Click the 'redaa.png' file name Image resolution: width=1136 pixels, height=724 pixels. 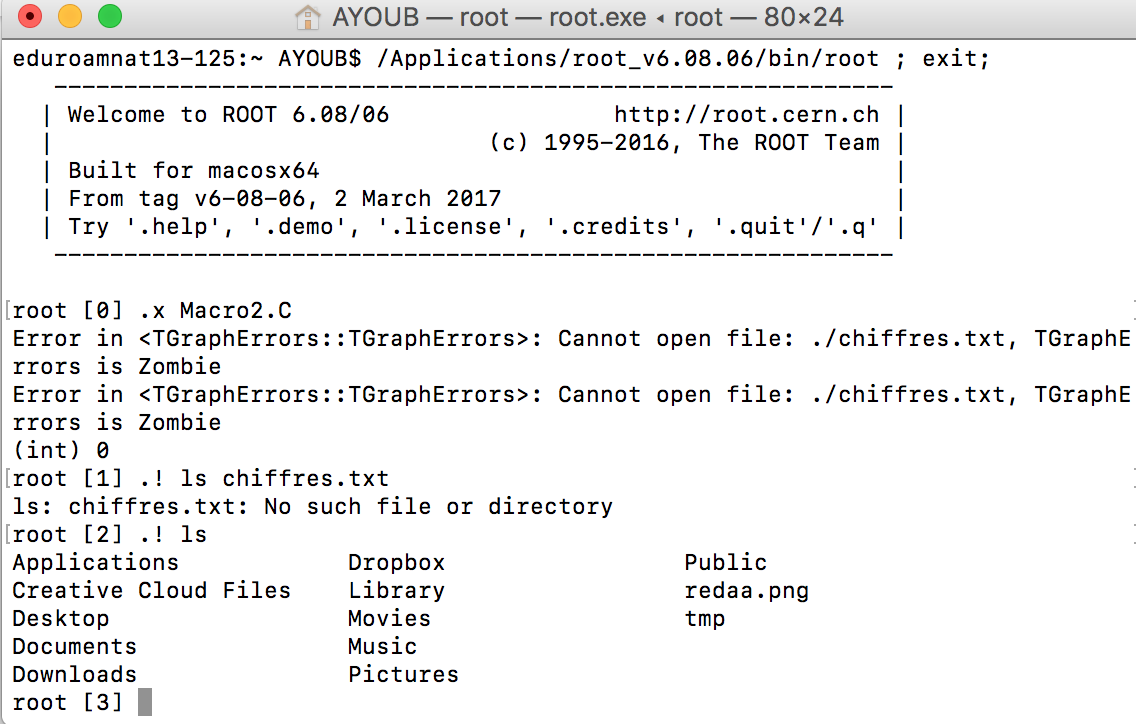click(746, 591)
